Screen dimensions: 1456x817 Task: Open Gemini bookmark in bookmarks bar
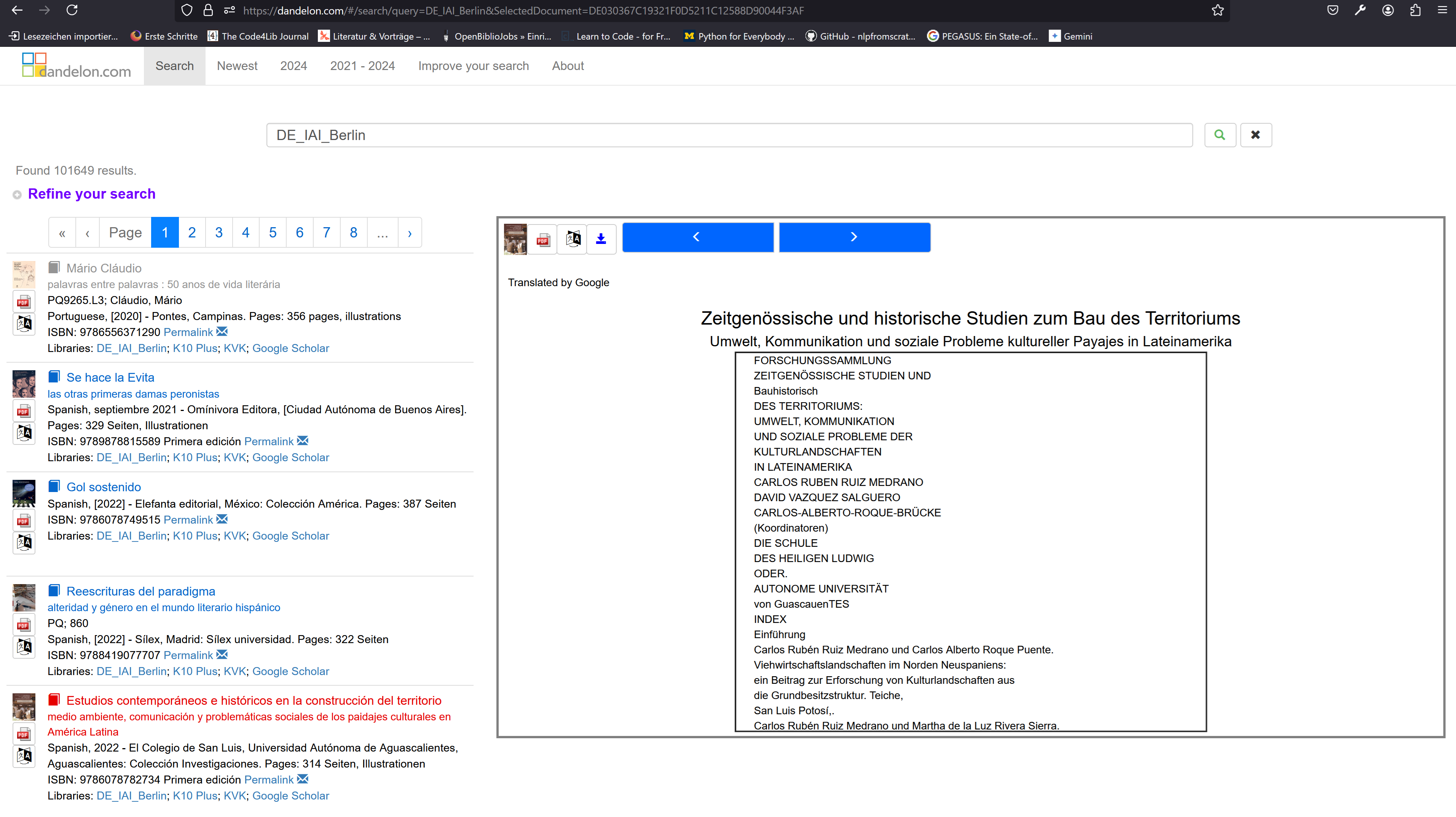click(x=1070, y=36)
